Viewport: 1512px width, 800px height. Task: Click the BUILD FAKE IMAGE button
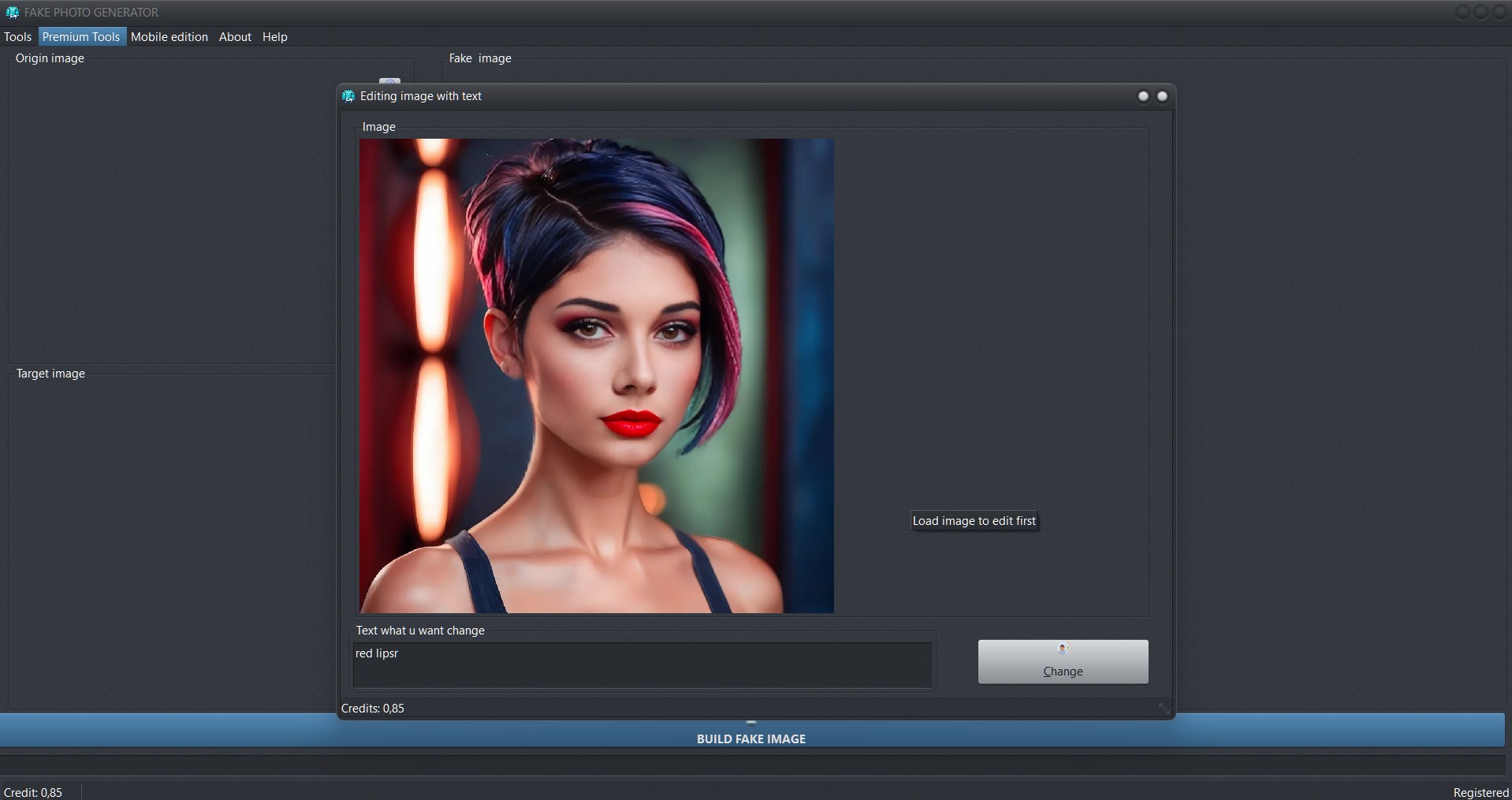point(751,739)
